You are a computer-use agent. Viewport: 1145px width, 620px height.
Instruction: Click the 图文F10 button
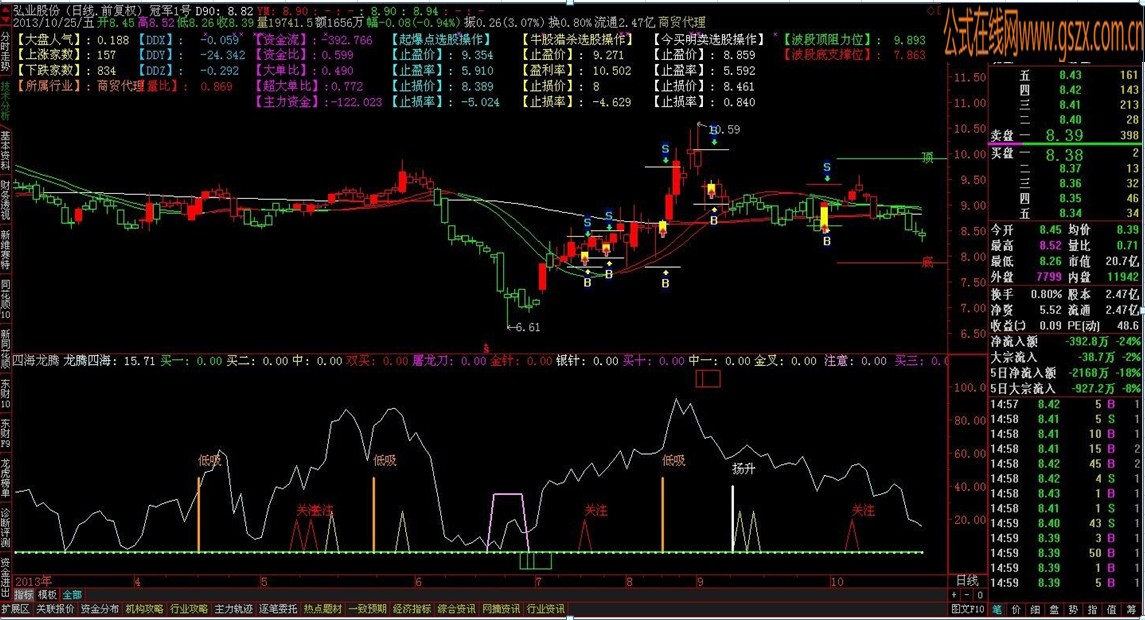(968, 609)
